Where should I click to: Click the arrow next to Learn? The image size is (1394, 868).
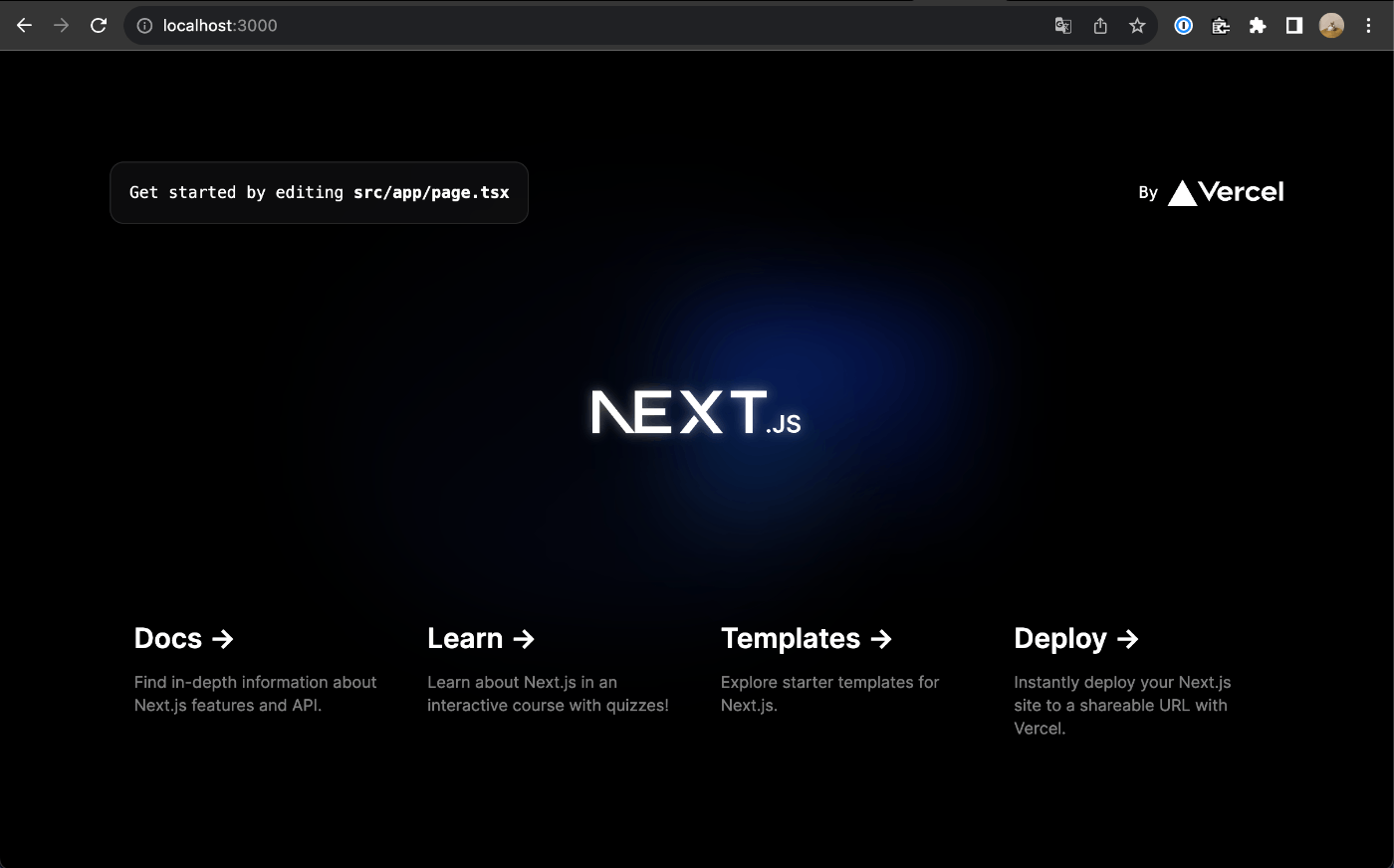click(524, 639)
